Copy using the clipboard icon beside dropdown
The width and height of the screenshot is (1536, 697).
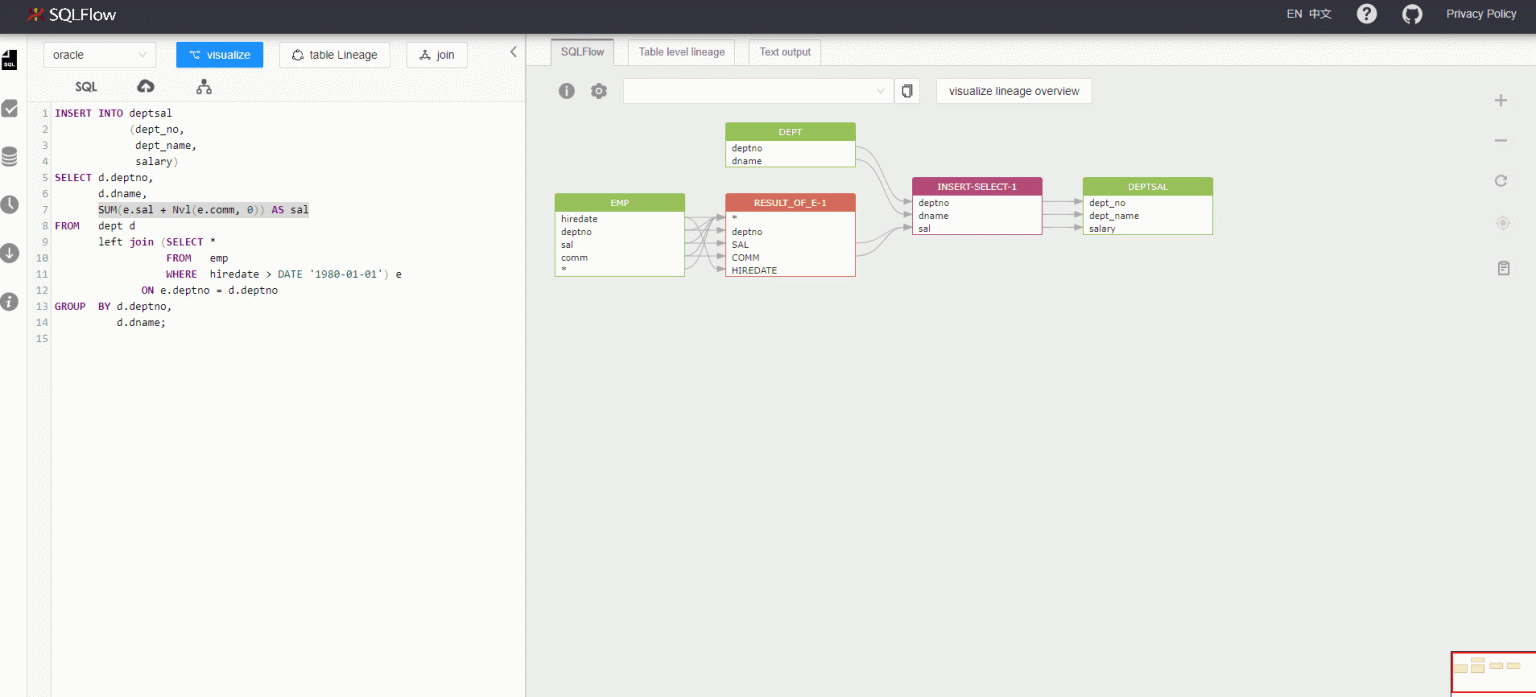907,91
